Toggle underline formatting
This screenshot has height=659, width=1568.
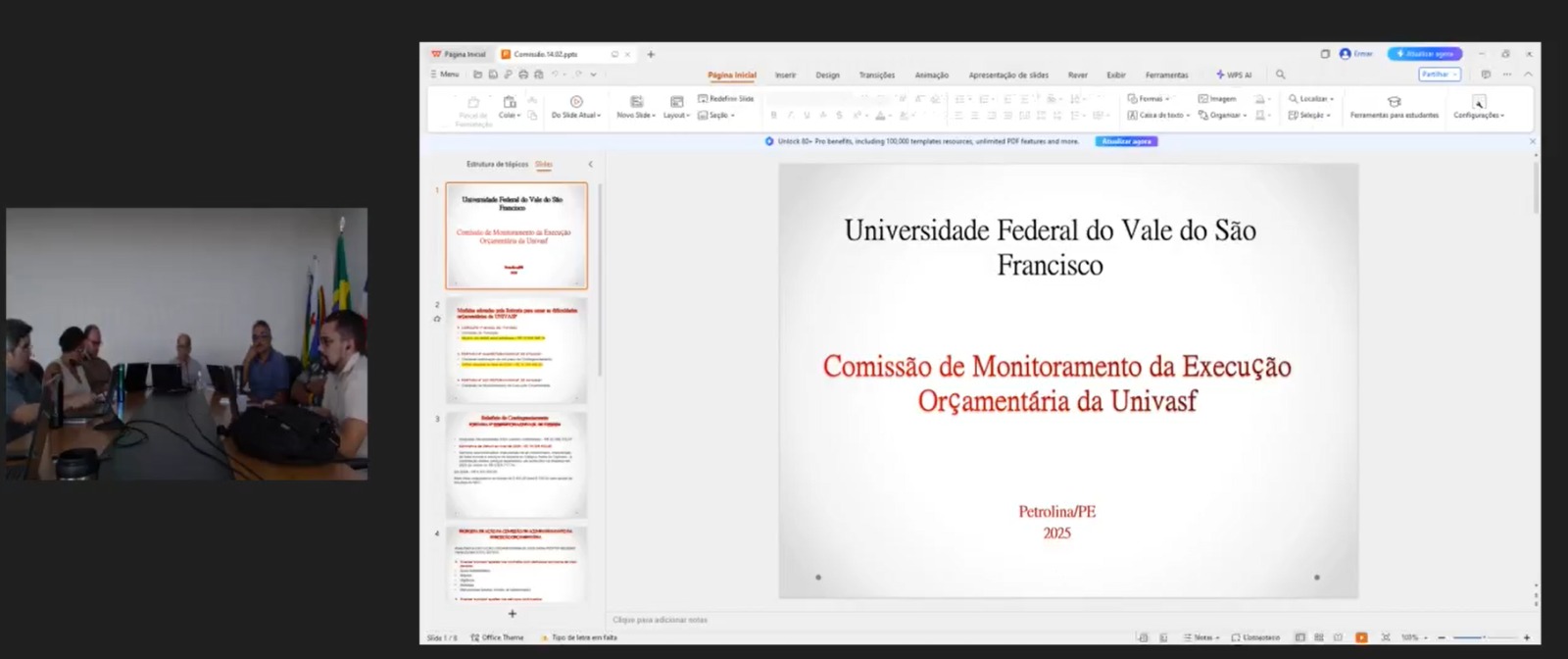point(807,115)
